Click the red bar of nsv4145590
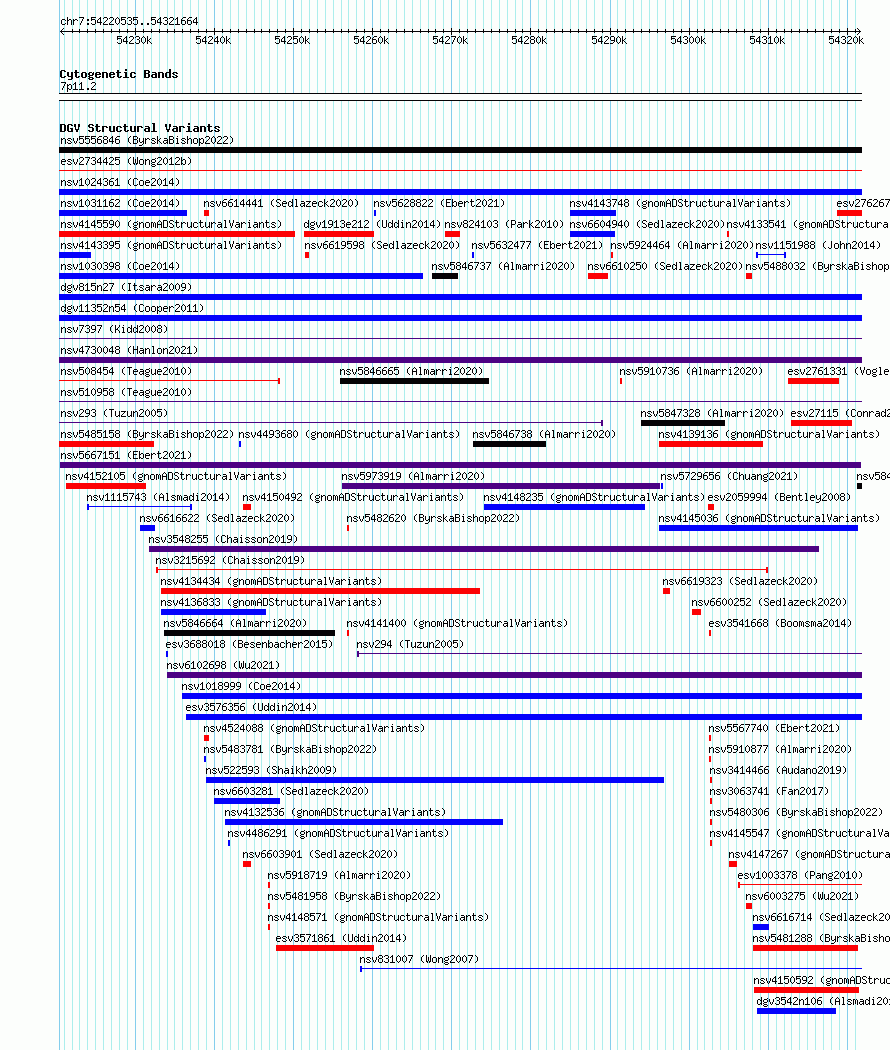 coord(177,234)
